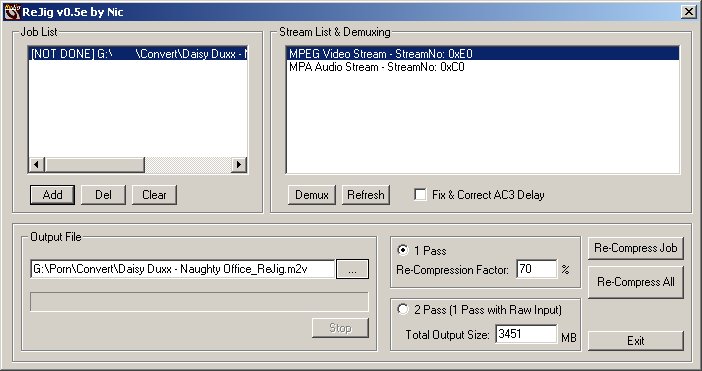Click the disabled Stop button

click(340, 328)
